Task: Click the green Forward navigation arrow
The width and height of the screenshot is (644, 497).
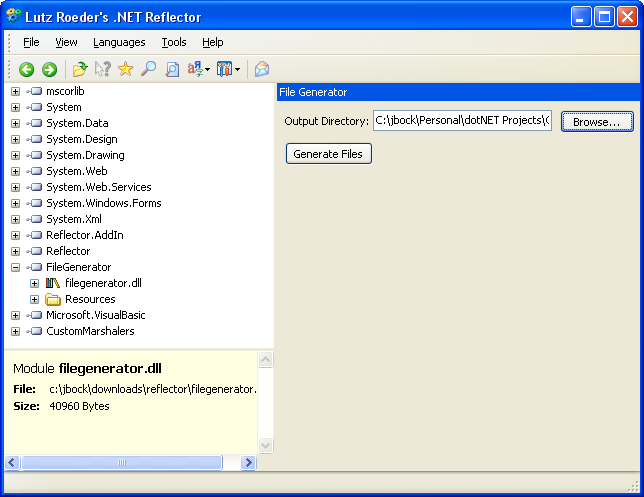Action: point(50,69)
